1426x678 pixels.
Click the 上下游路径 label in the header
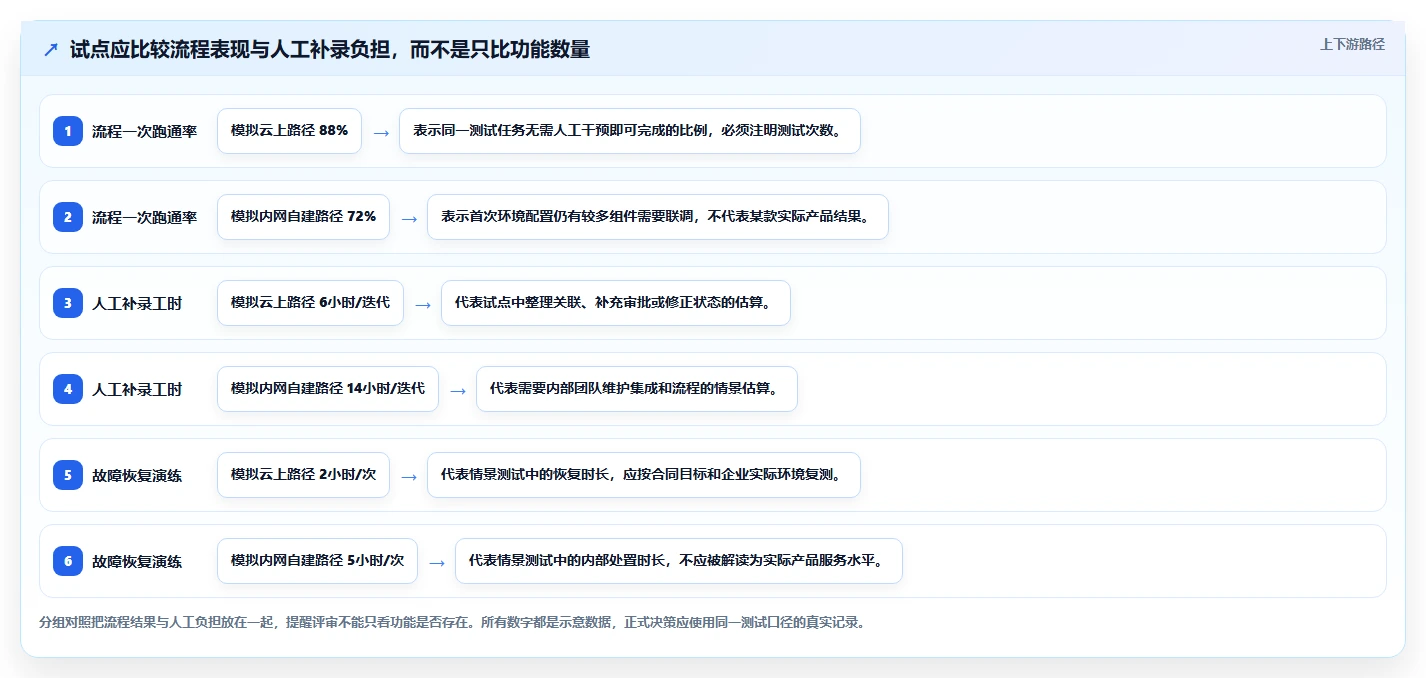click(1352, 44)
